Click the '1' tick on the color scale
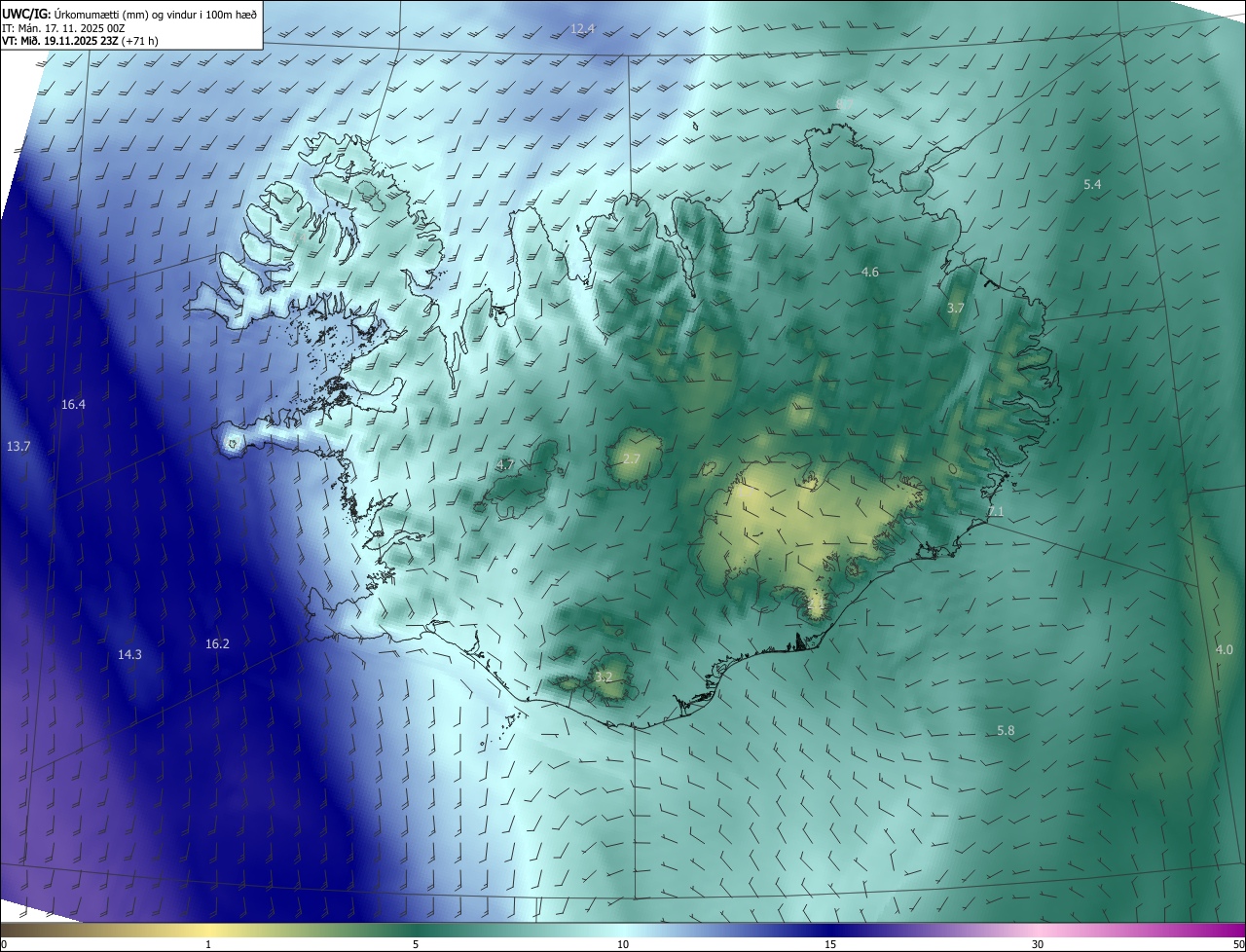Screen dimensions: 1246x952 click(x=208, y=945)
